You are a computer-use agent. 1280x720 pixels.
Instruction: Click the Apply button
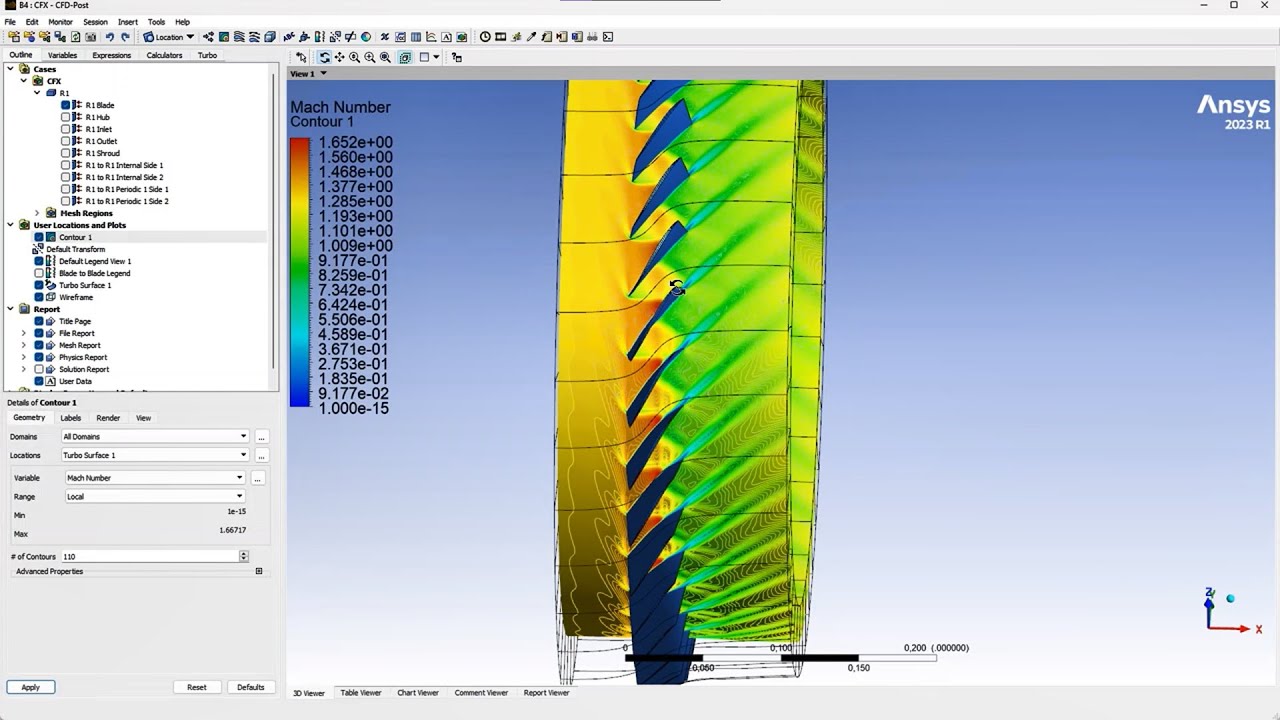pyautogui.click(x=30, y=687)
